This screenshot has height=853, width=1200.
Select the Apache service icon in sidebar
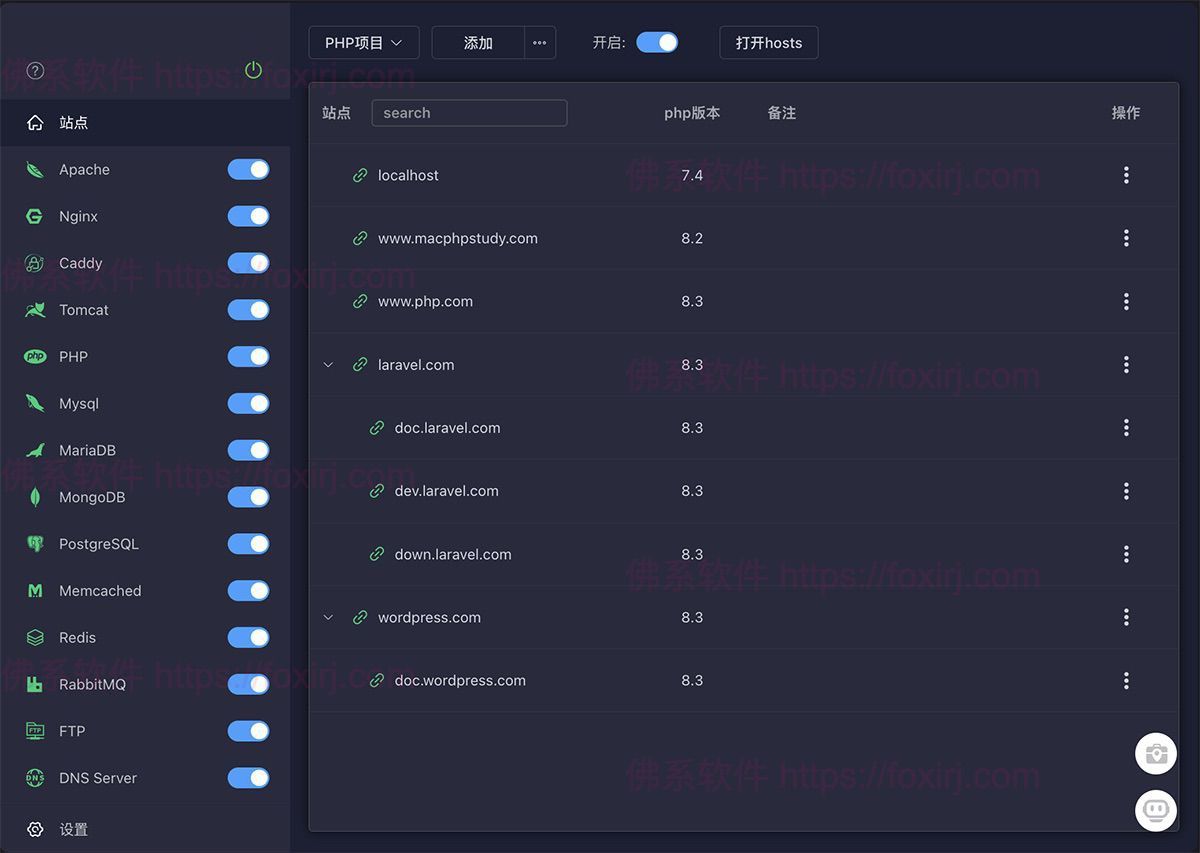tap(34, 169)
